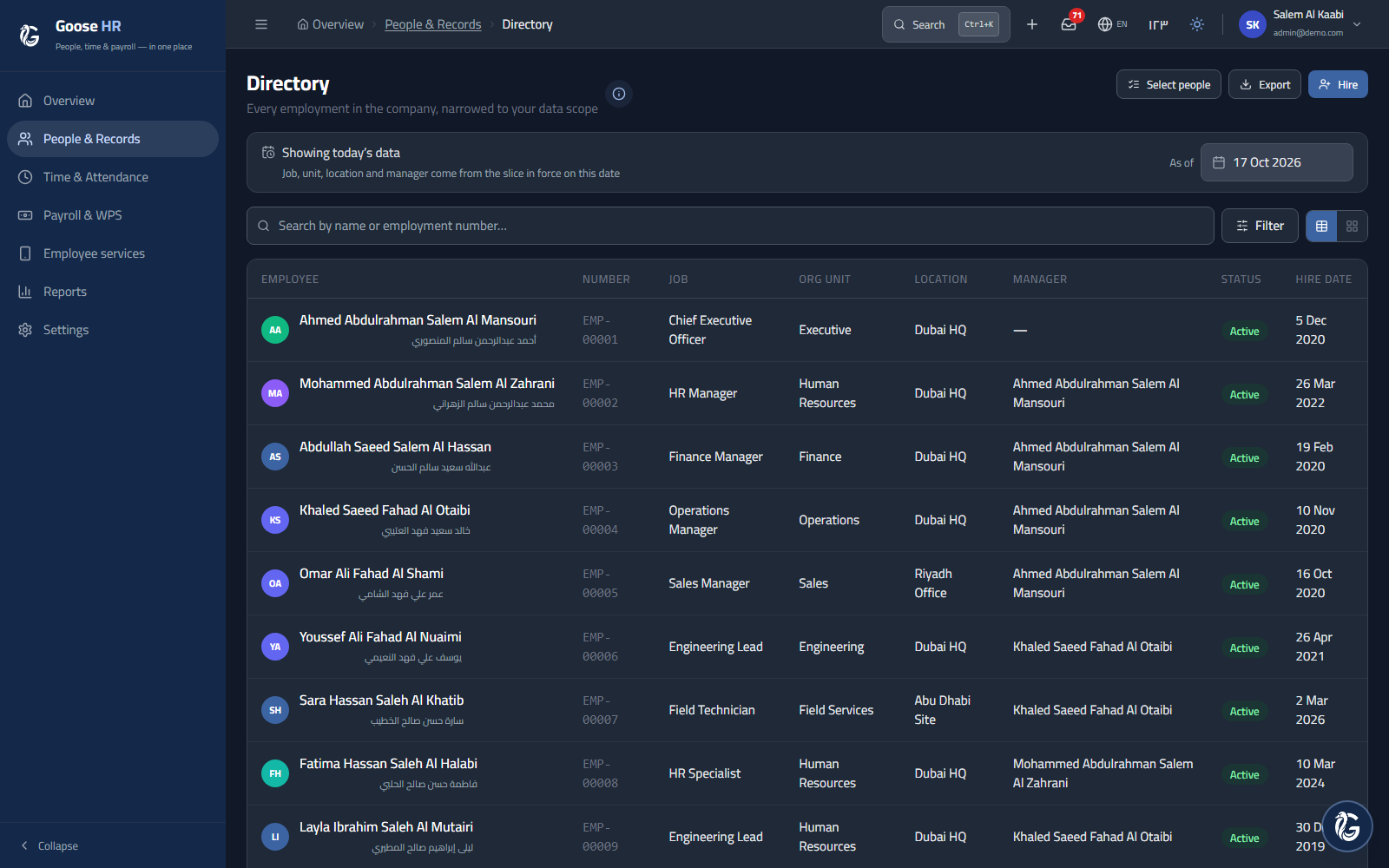Open Payroll & WPS in the sidebar

pos(113,215)
